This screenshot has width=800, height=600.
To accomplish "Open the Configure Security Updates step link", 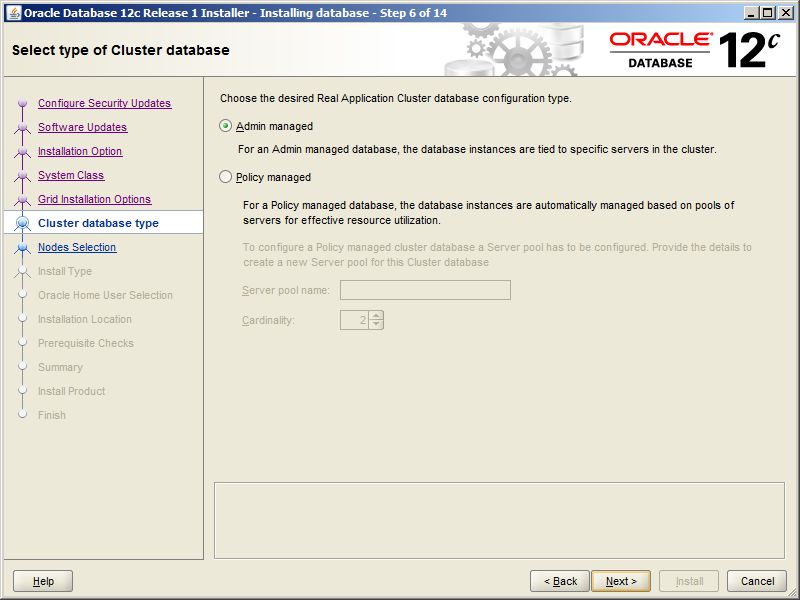I will pyautogui.click(x=105, y=103).
